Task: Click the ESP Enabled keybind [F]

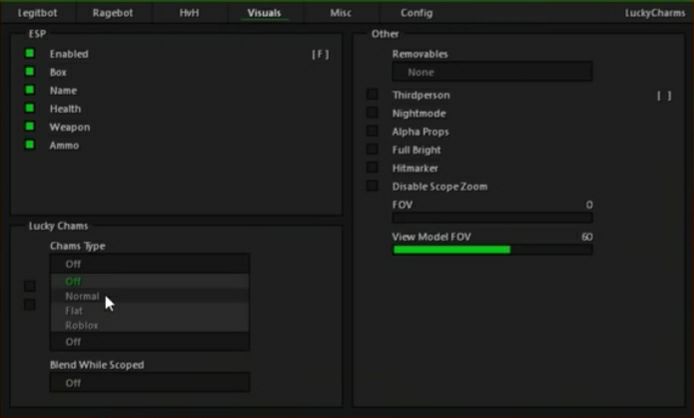Action: tap(320, 54)
